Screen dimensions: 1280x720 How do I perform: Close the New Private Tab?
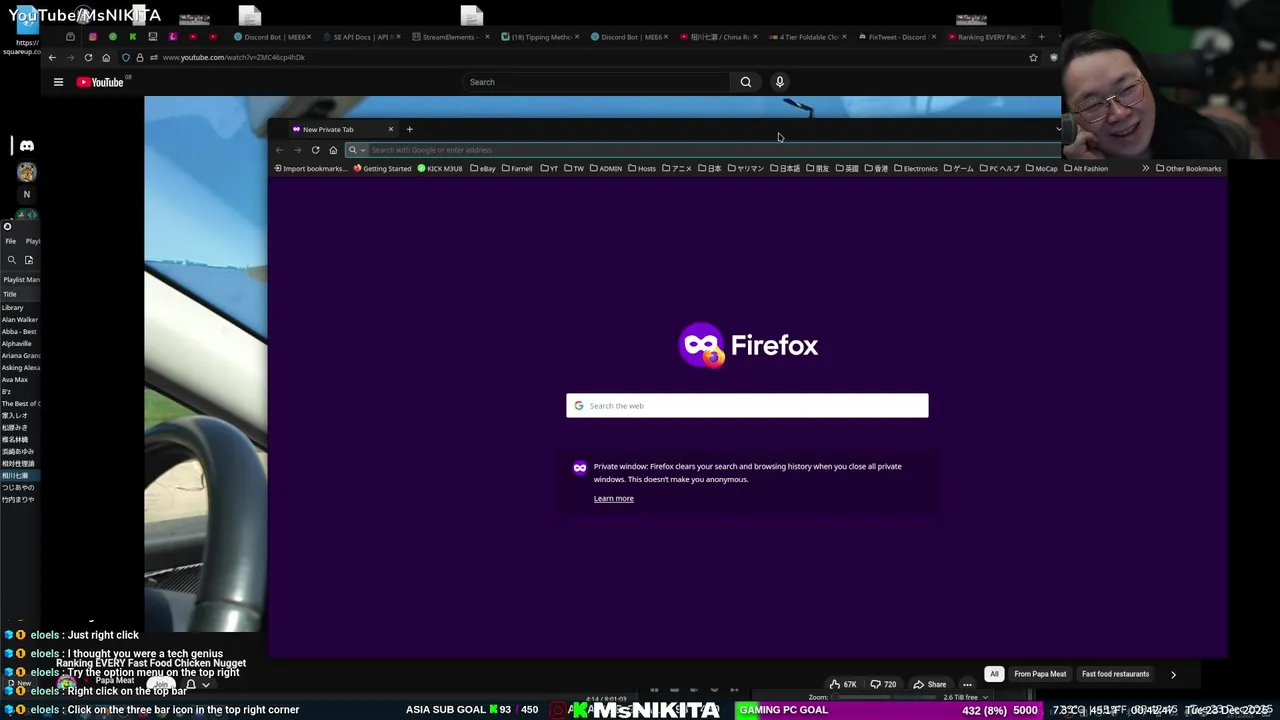pyautogui.click(x=390, y=129)
